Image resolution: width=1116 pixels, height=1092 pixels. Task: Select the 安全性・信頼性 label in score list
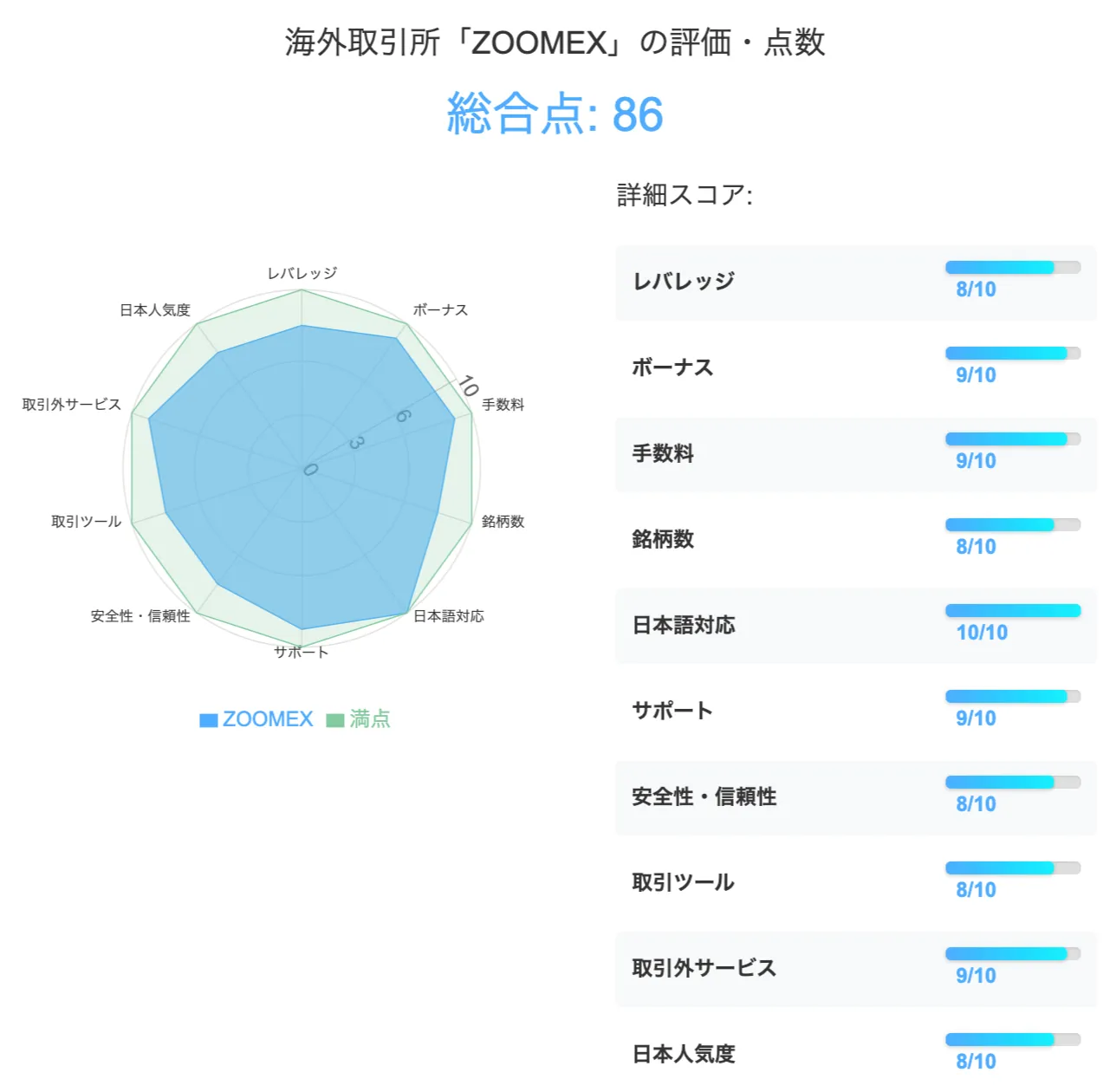(704, 796)
